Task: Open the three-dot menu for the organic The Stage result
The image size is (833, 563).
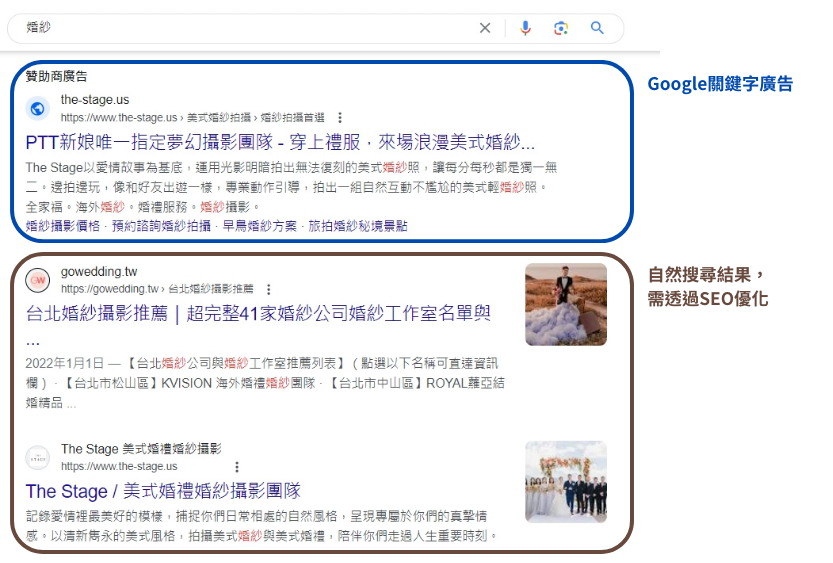Action: point(237,467)
